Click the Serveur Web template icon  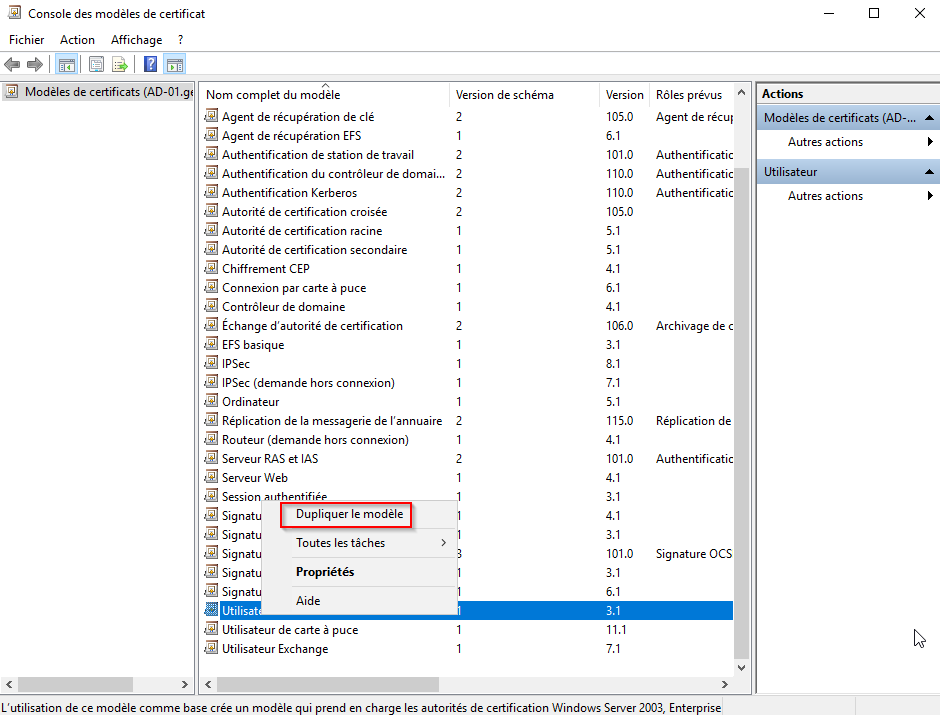pos(211,478)
